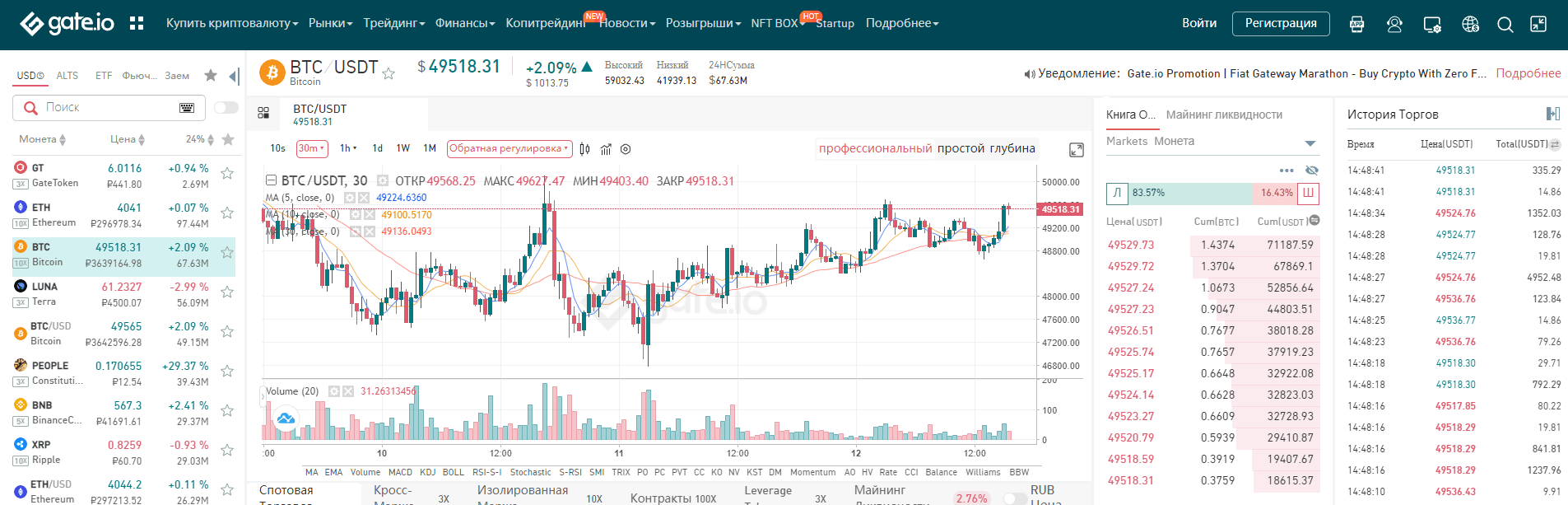Favorite the LUNA Terra star
Viewport: 1568px width, 505px height.
[x=227, y=292]
